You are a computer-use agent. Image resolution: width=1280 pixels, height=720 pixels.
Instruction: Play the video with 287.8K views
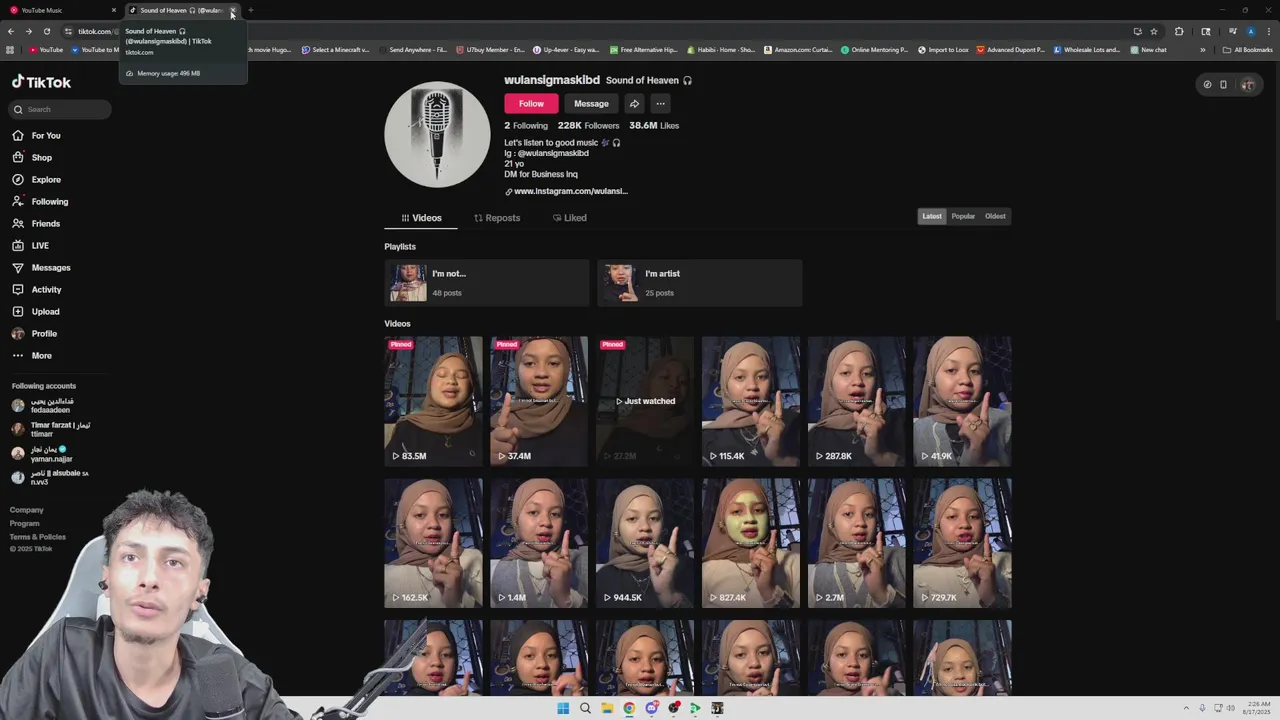857,401
